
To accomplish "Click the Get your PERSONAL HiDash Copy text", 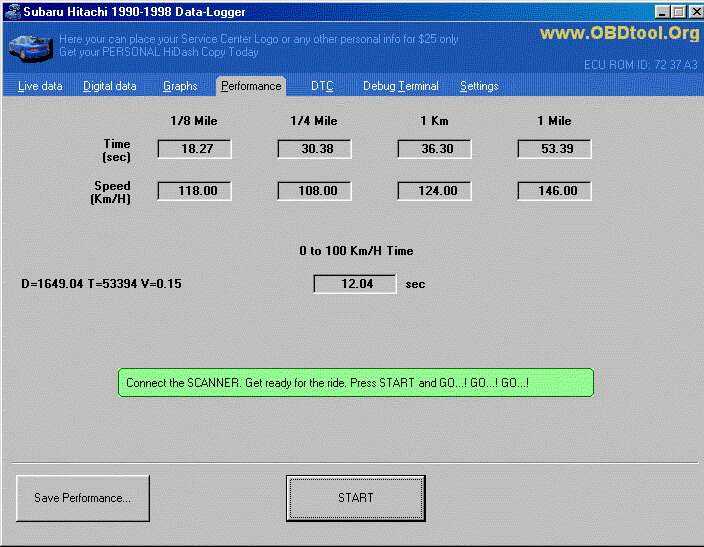I will point(158,52).
